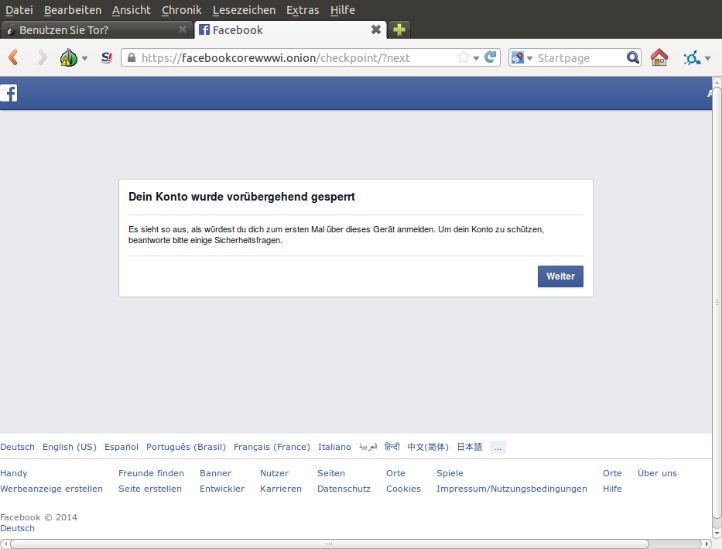Open the Hilfe menu
722x549 pixels.
click(x=343, y=10)
